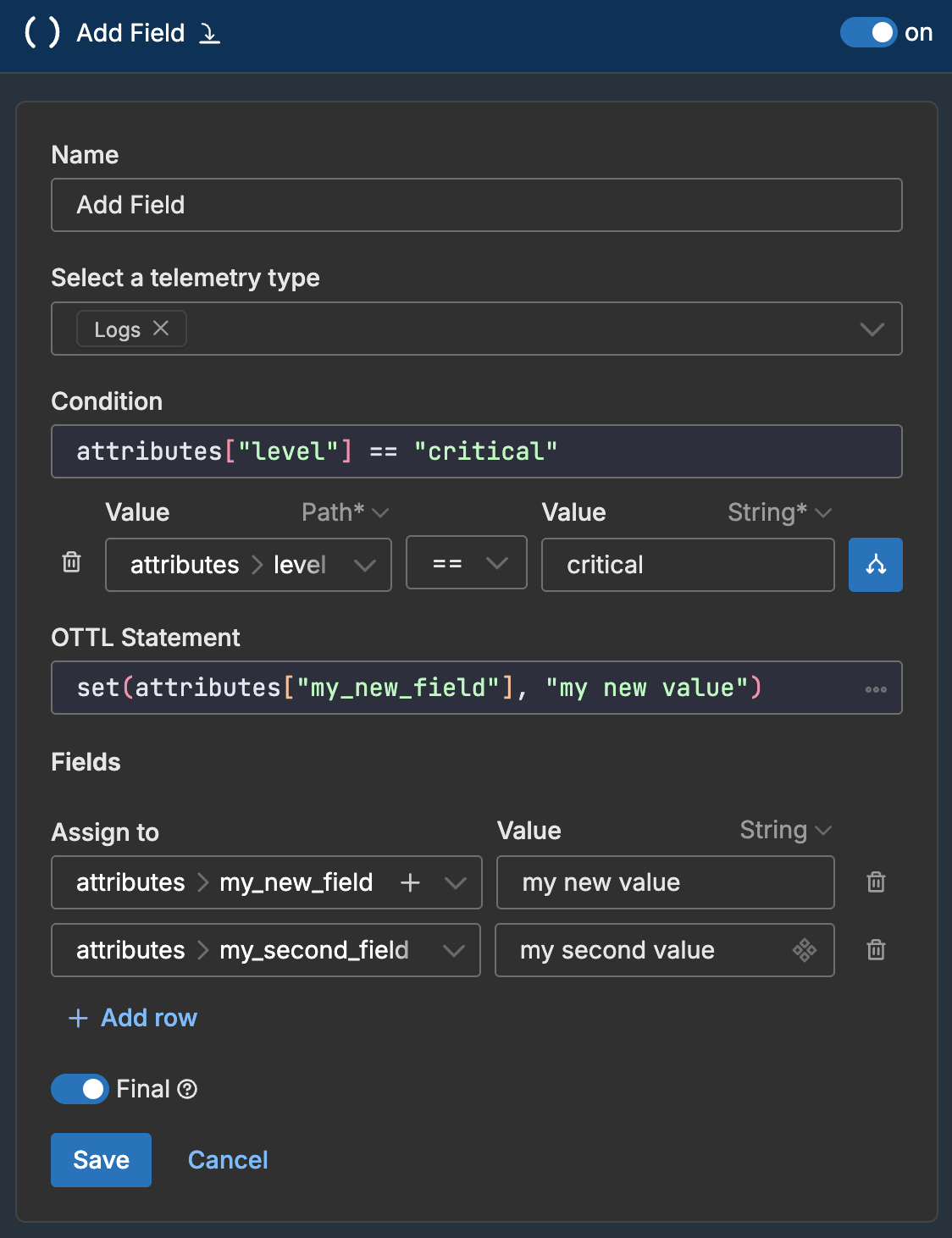Click plus icon in my_new_field selector

410,882
